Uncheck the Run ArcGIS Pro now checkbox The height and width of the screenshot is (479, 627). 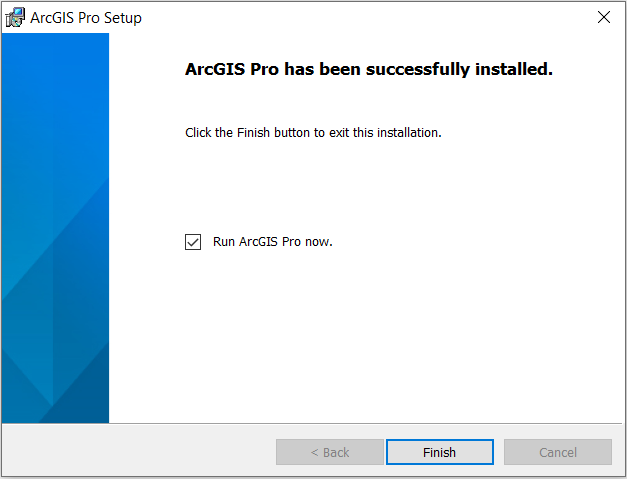(193, 242)
